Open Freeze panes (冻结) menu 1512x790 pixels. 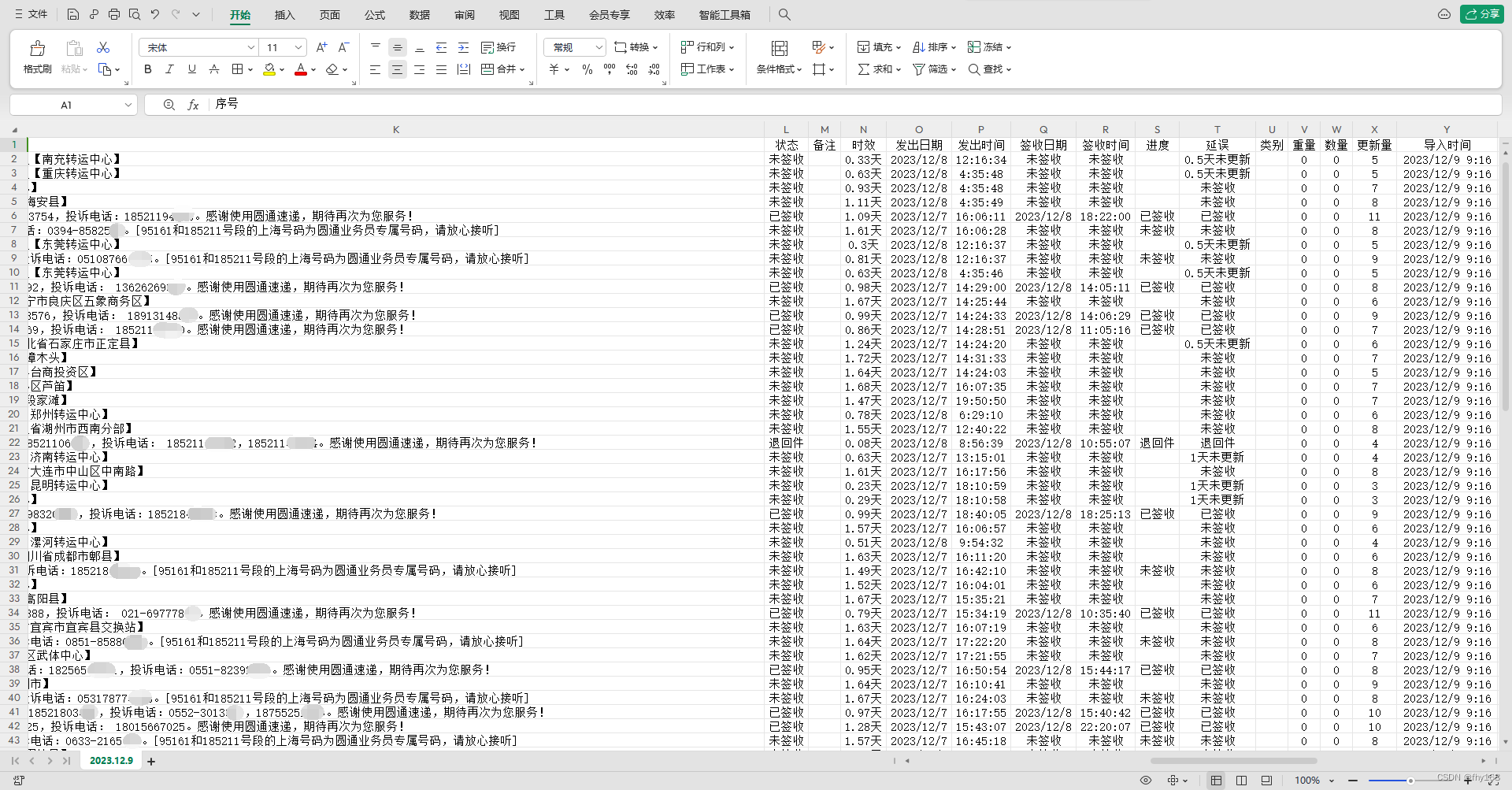tap(989, 47)
